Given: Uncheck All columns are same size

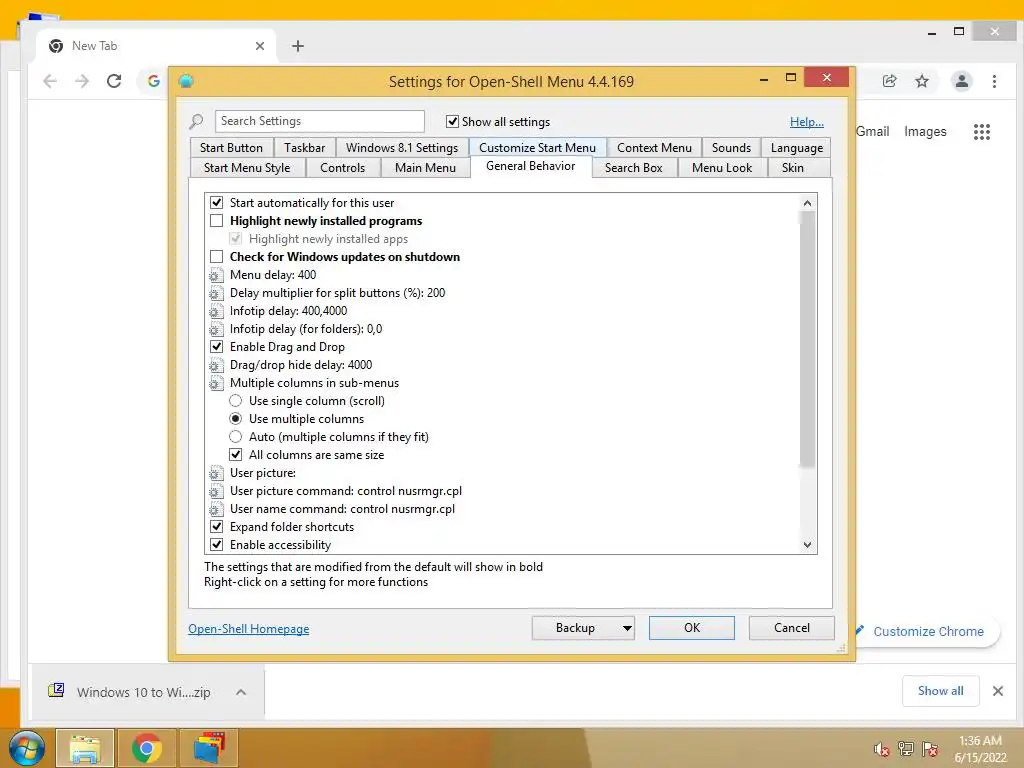Looking at the screenshot, I should tap(236, 455).
